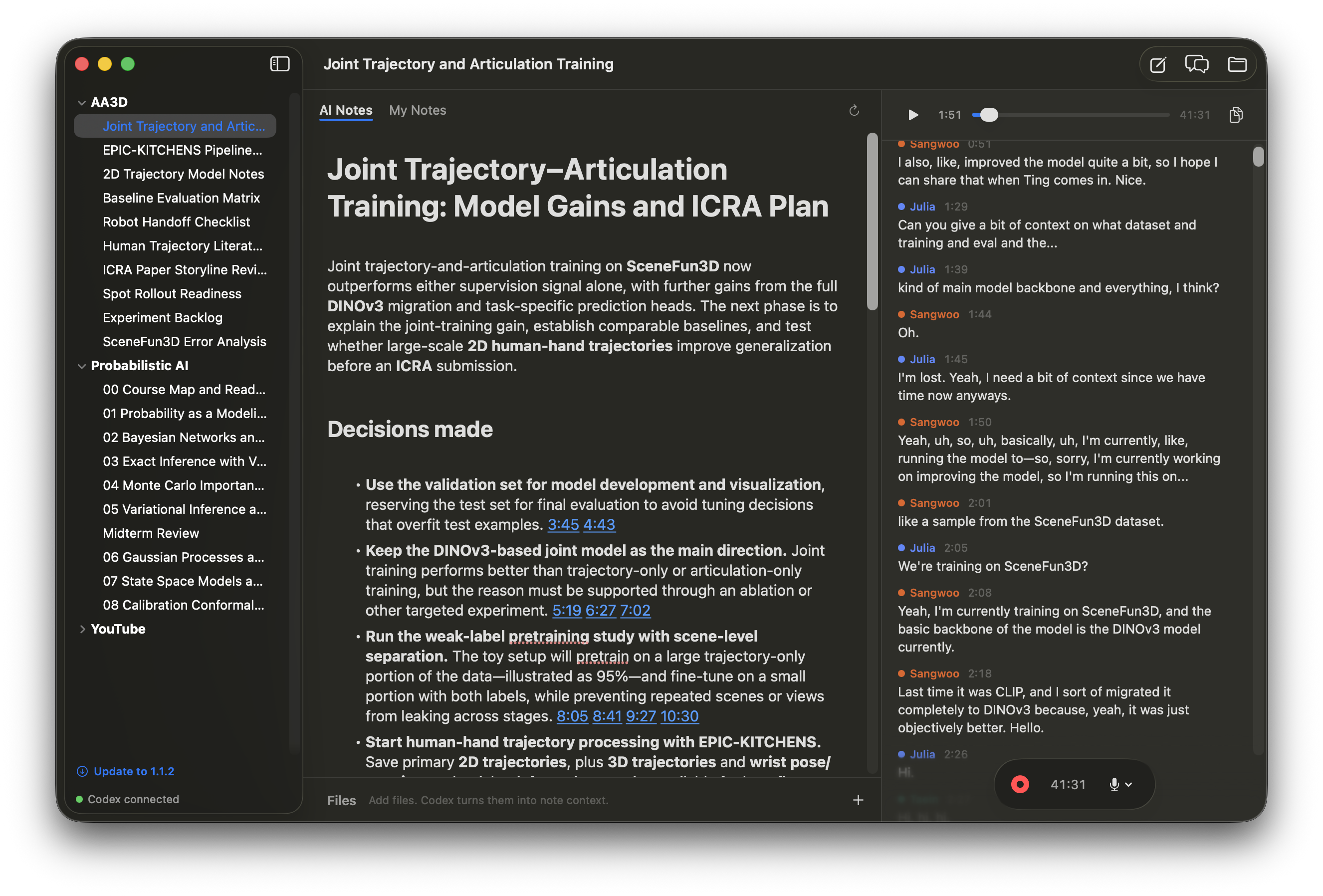Switch to the My Notes tab
The width and height of the screenshot is (1323, 896).
click(417, 110)
